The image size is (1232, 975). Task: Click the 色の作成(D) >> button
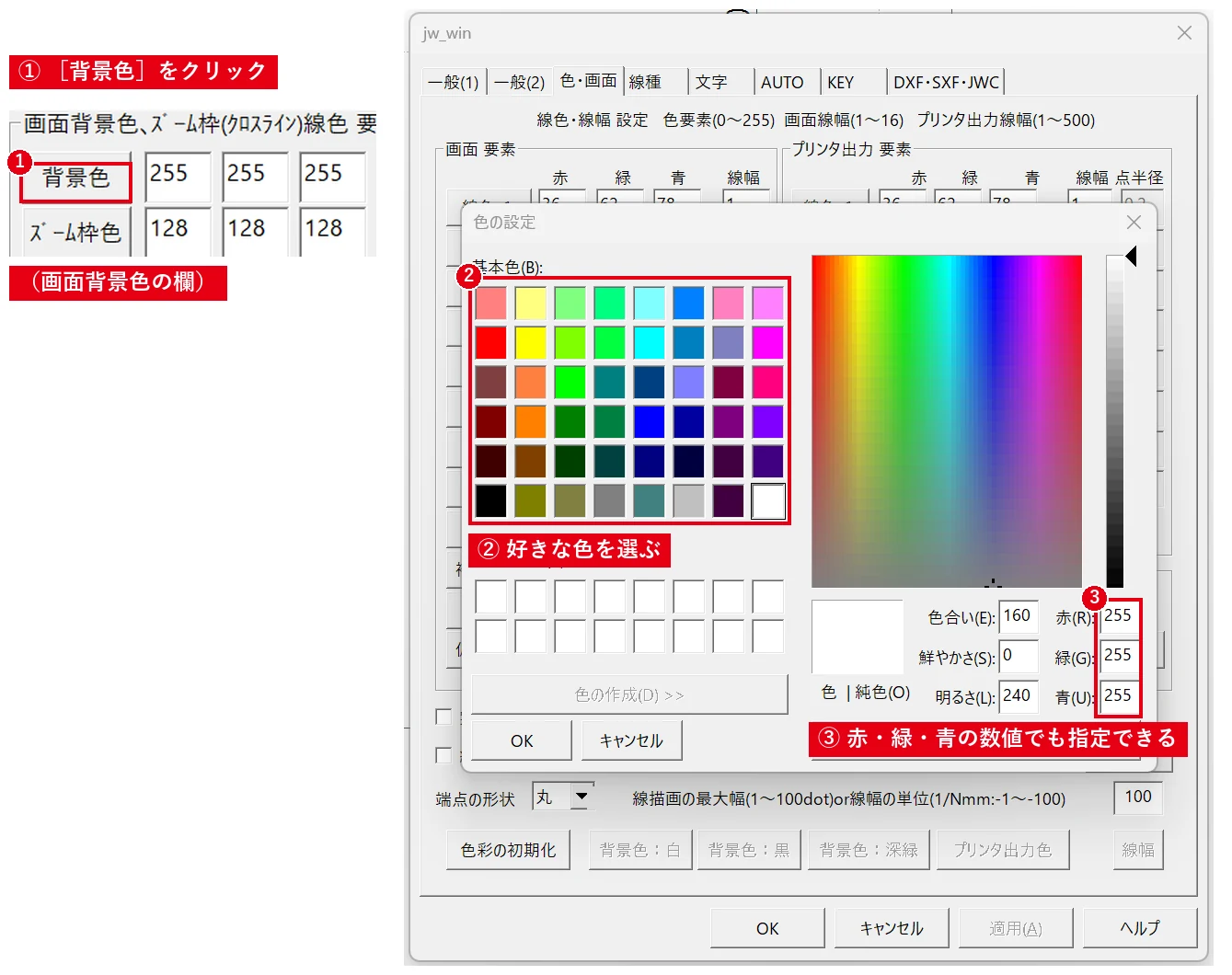(629, 694)
